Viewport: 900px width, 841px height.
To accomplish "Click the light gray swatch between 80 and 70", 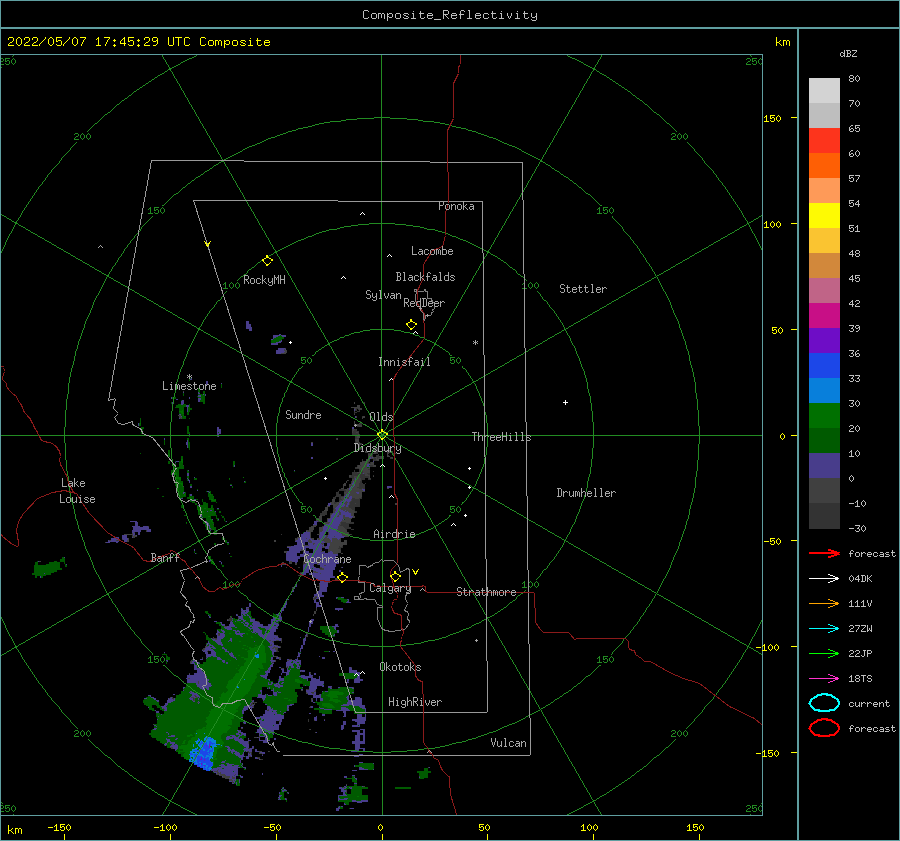I will [824, 91].
